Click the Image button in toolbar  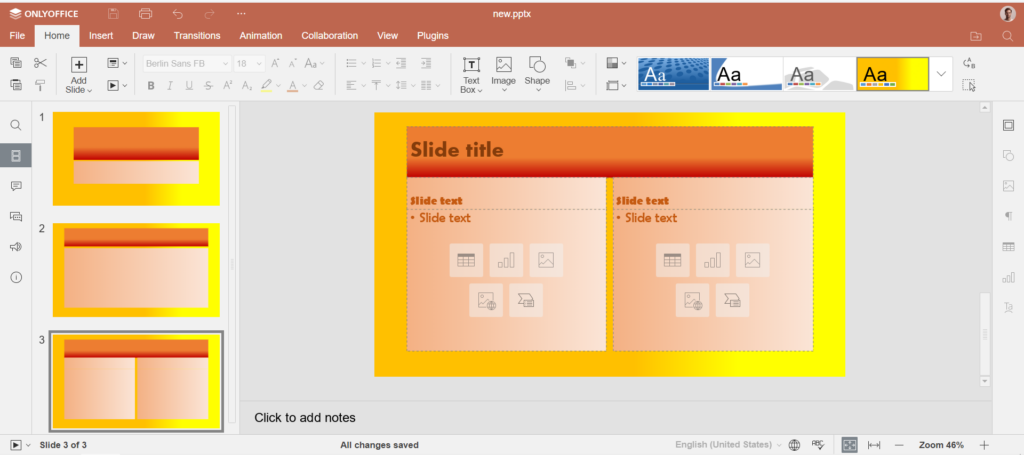pyautogui.click(x=504, y=75)
